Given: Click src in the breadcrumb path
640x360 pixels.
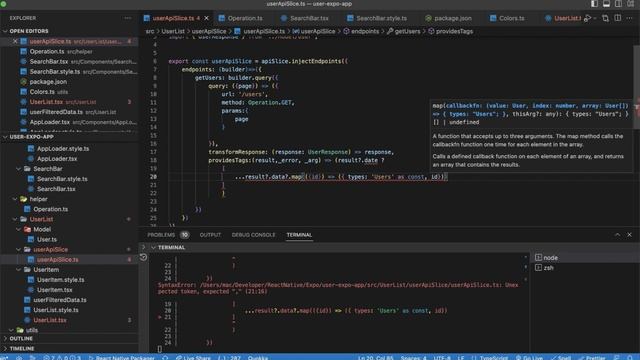Looking at the screenshot, I should tap(150, 31).
